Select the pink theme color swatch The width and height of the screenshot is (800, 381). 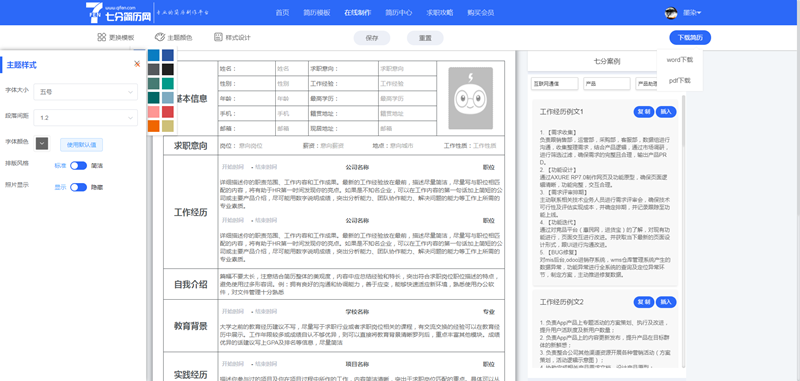point(154,111)
